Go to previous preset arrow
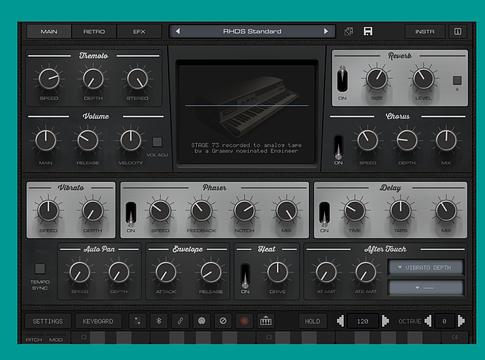Image resolution: width=485 pixels, height=360 pixels. [178, 31]
